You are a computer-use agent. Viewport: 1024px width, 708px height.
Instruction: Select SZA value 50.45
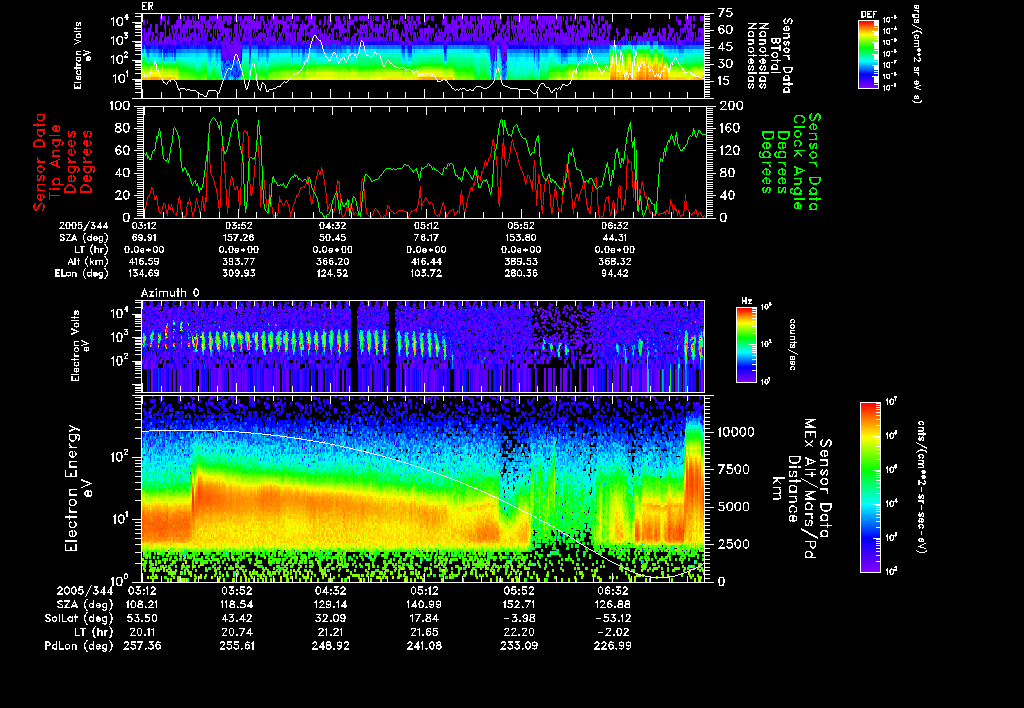point(332,238)
